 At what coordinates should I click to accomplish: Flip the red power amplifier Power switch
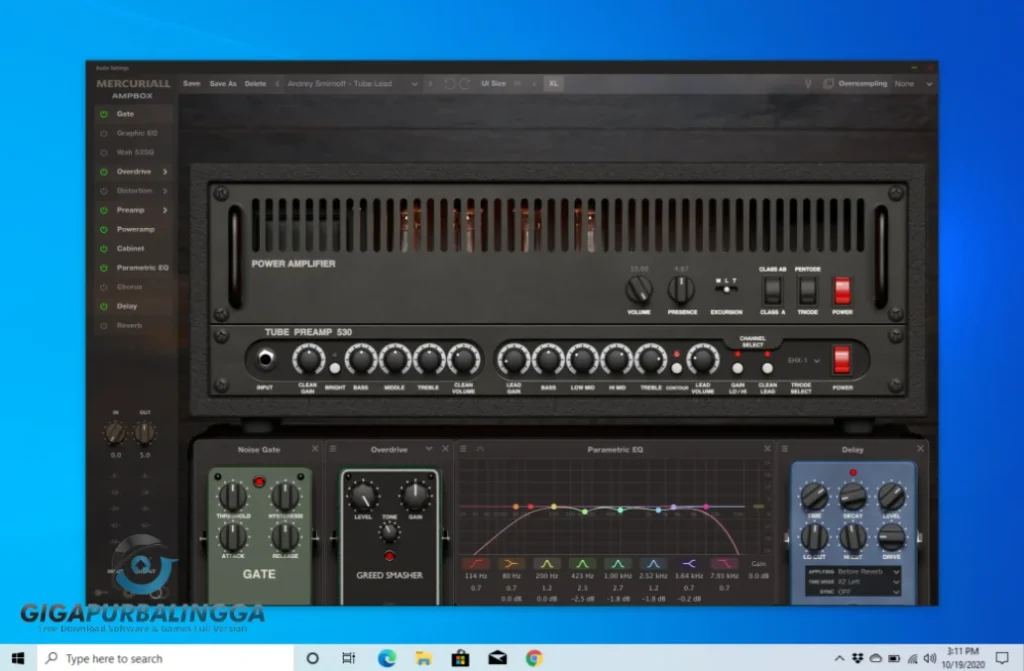pos(842,290)
